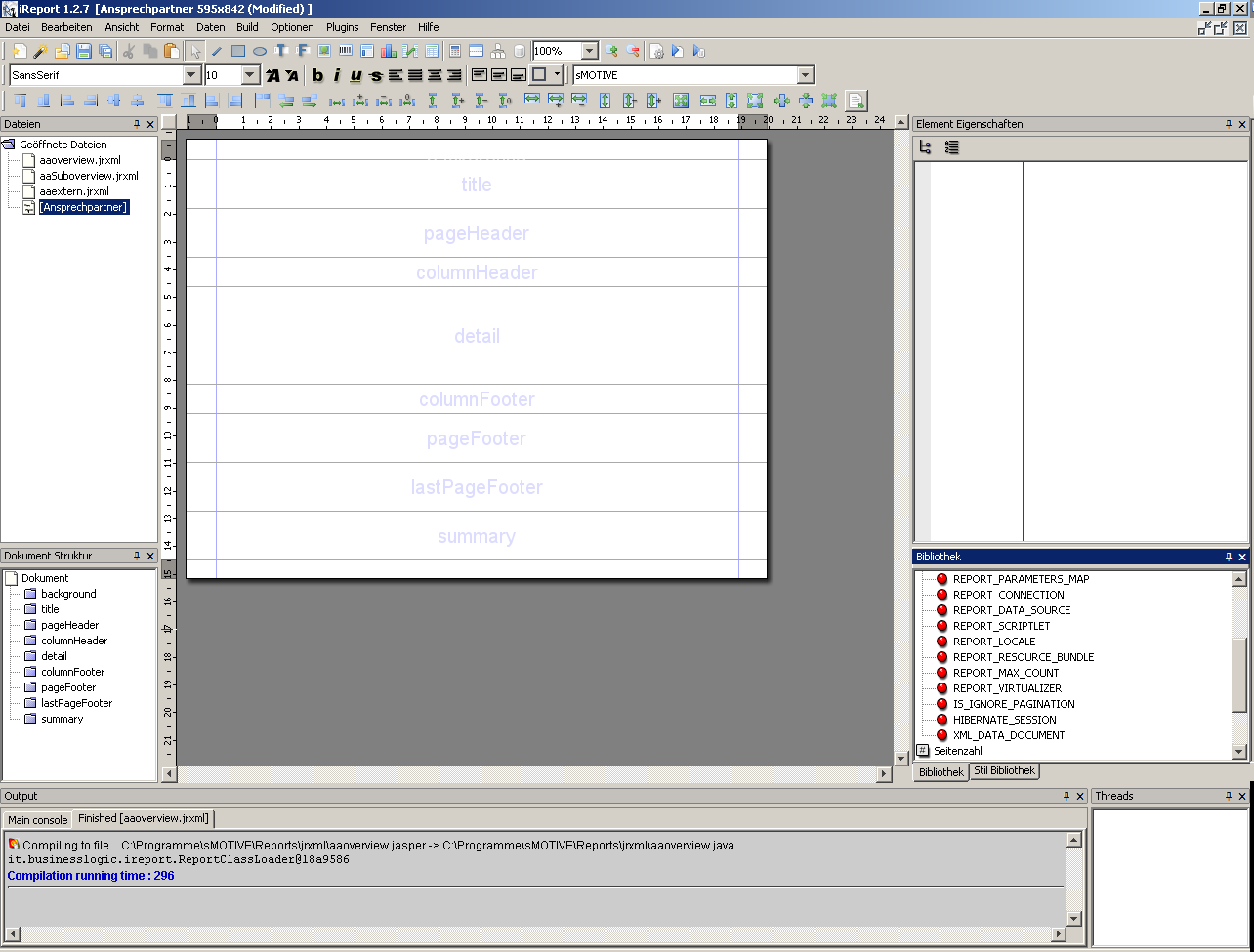
Task: Open the Format menu
Action: (x=167, y=27)
